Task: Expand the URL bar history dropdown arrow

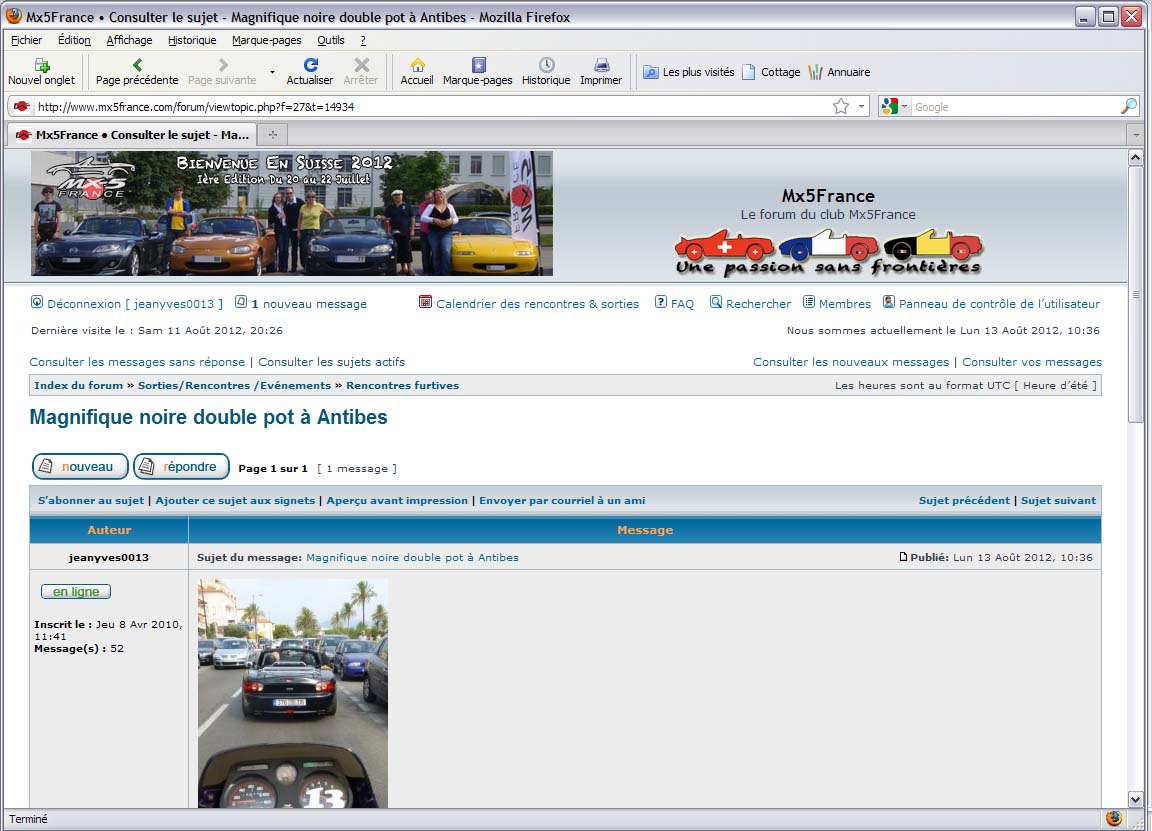Action: click(x=861, y=107)
